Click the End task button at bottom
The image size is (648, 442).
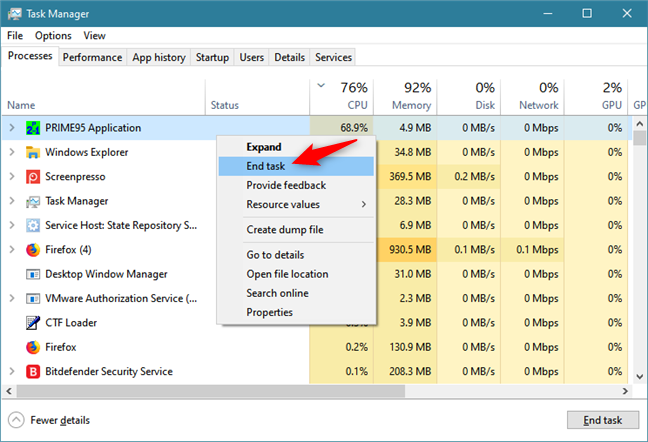click(x=603, y=421)
